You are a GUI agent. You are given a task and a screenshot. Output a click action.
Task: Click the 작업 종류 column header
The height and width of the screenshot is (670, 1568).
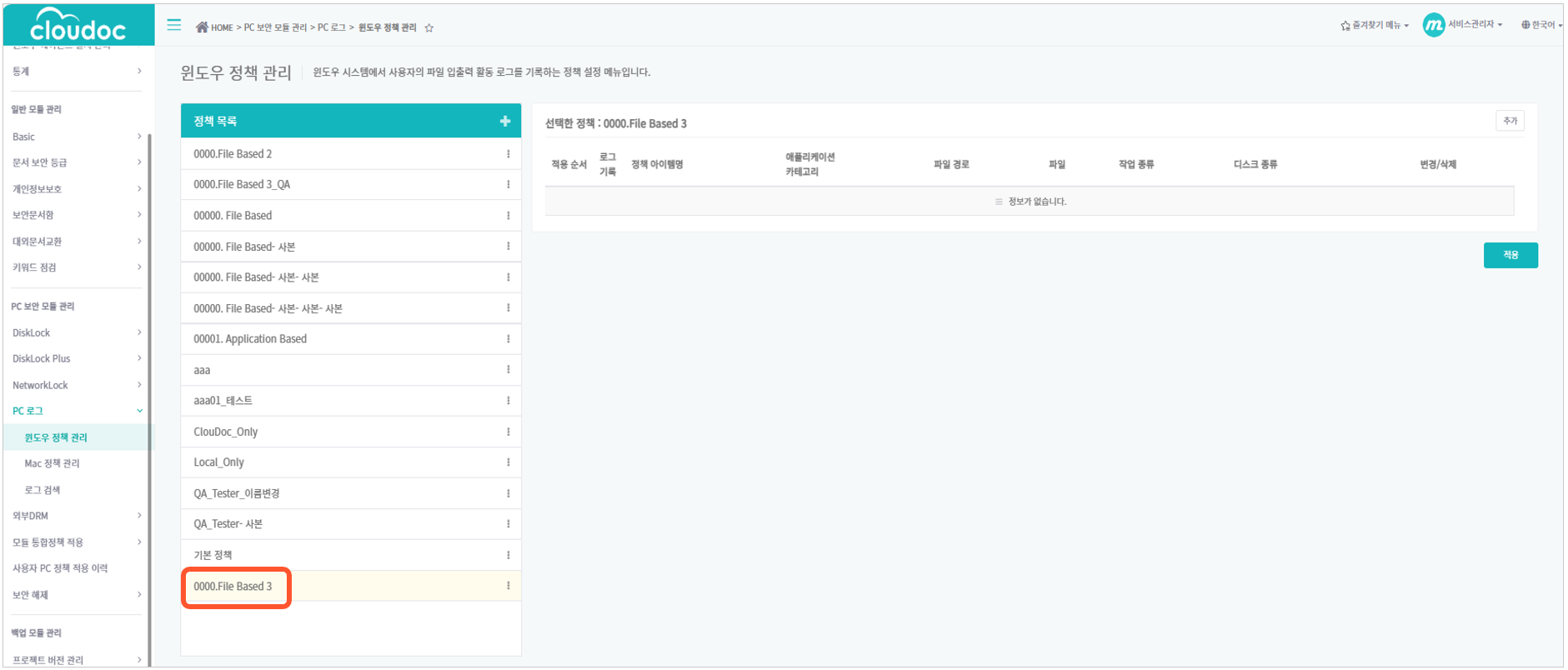pos(1136,164)
